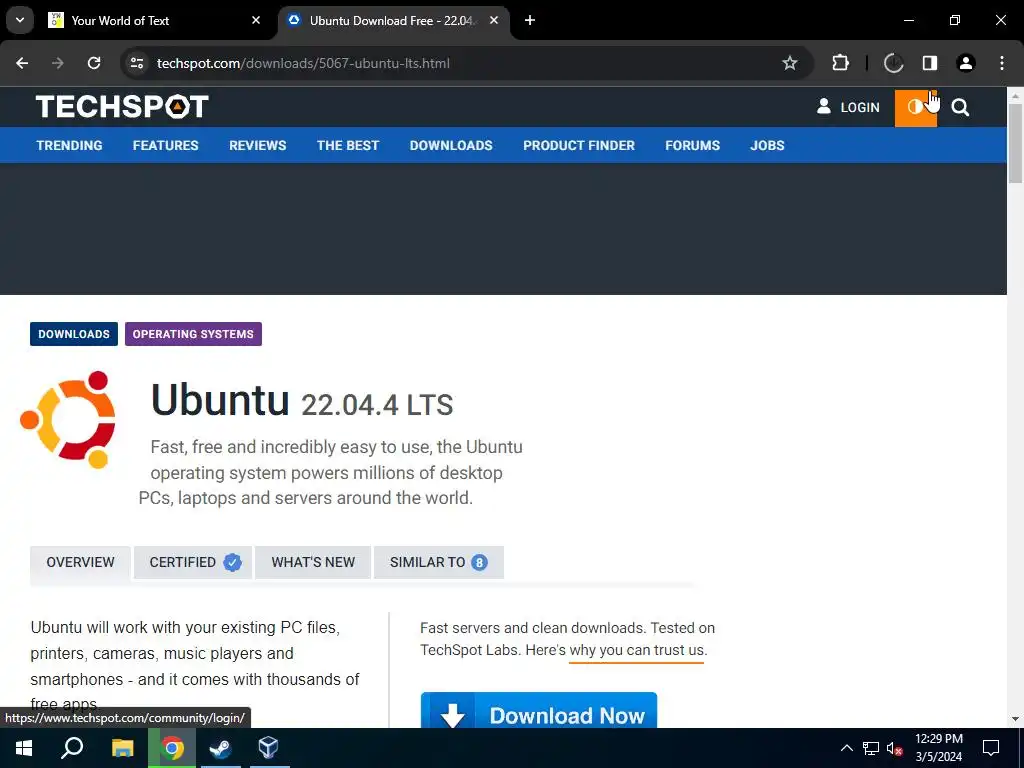Open Windows taskbar search
The height and width of the screenshot is (768, 1024).
click(x=72, y=748)
